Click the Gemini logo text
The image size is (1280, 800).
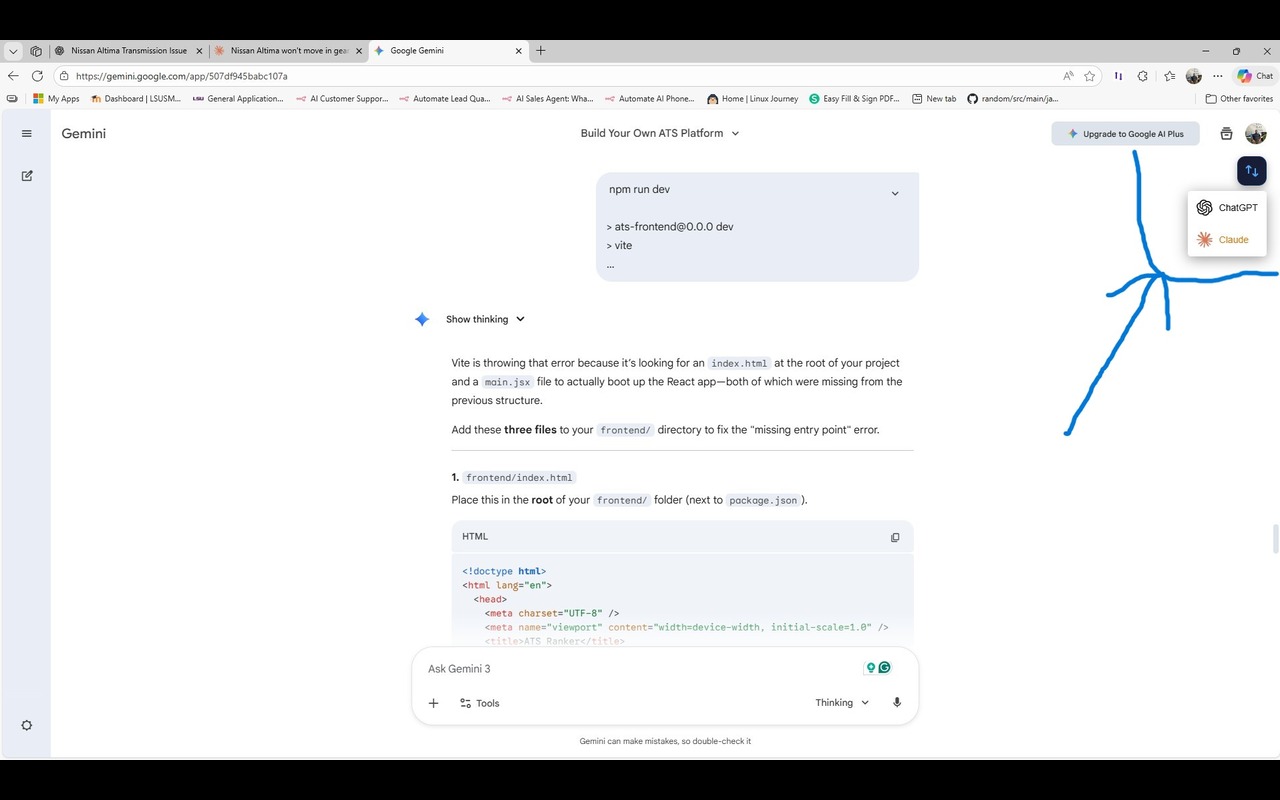[84, 133]
